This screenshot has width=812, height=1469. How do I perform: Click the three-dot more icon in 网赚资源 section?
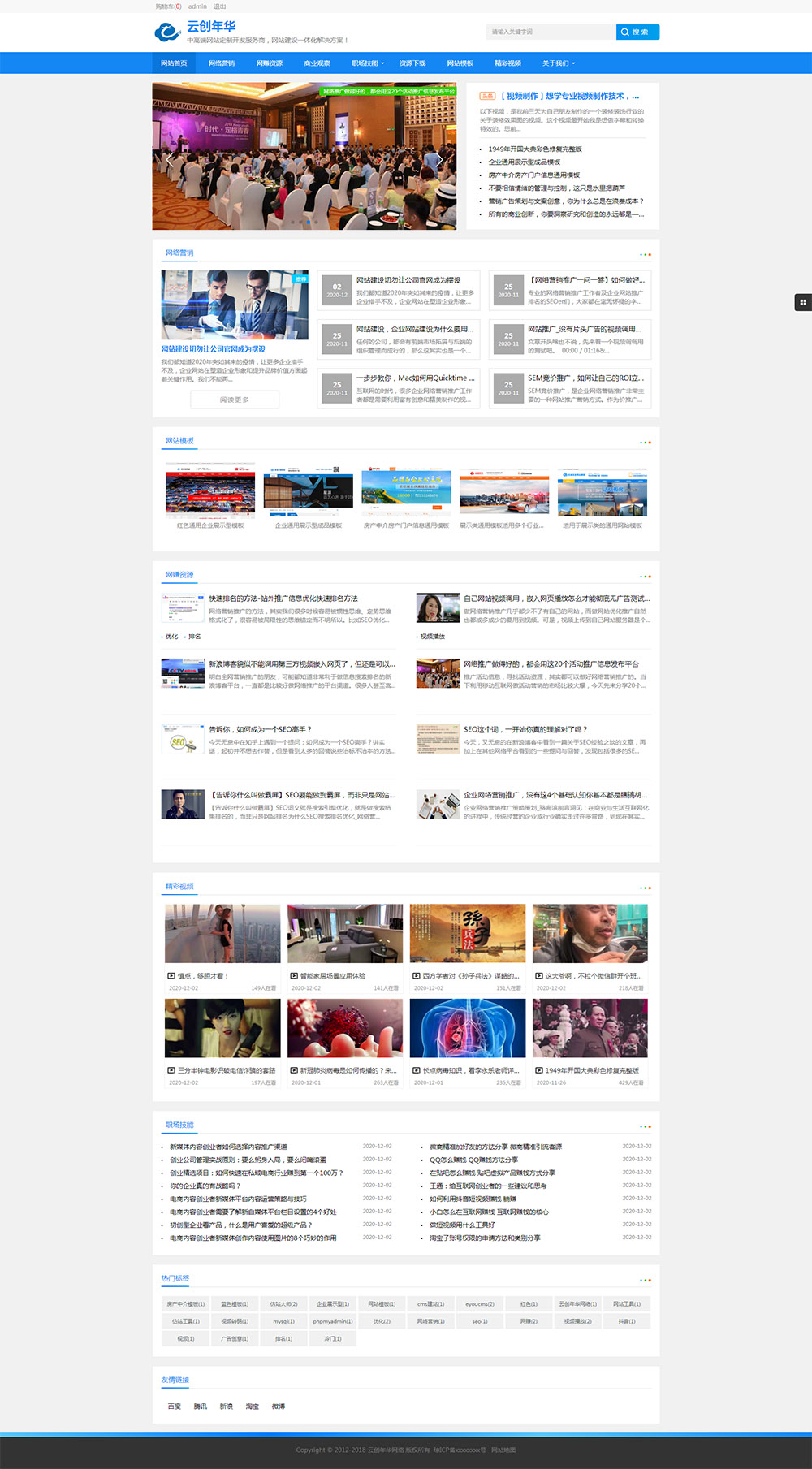[645, 577]
